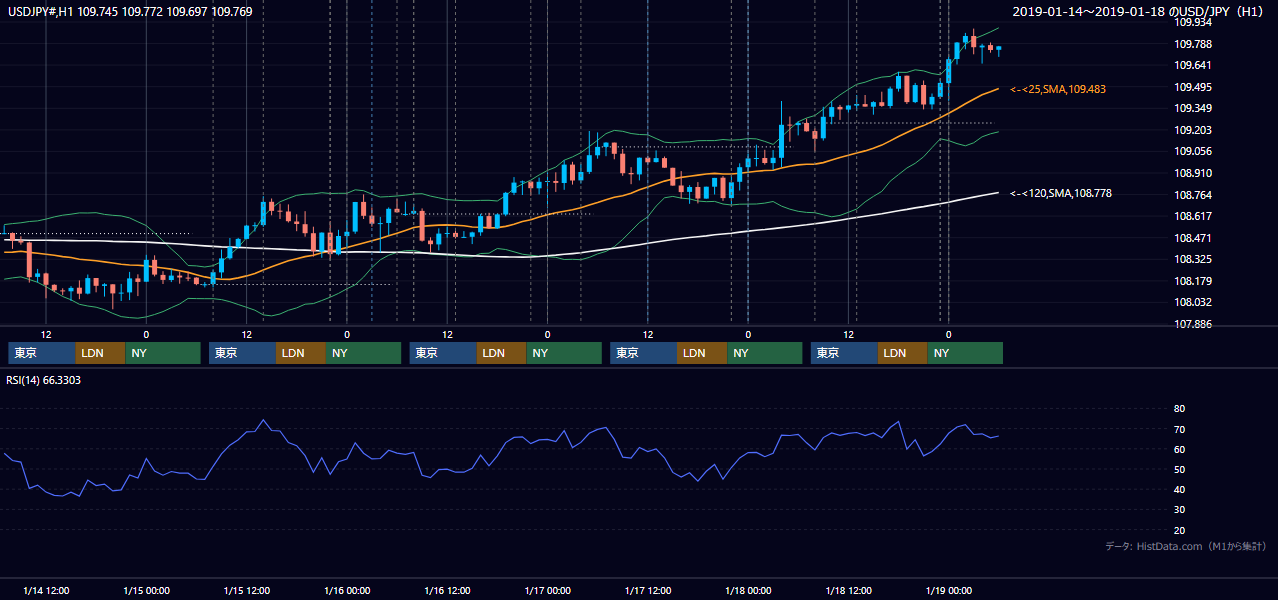The image size is (1278, 600).
Task: Select the LDN session bar for January 16
Action: pyautogui.click(x=502, y=353)
